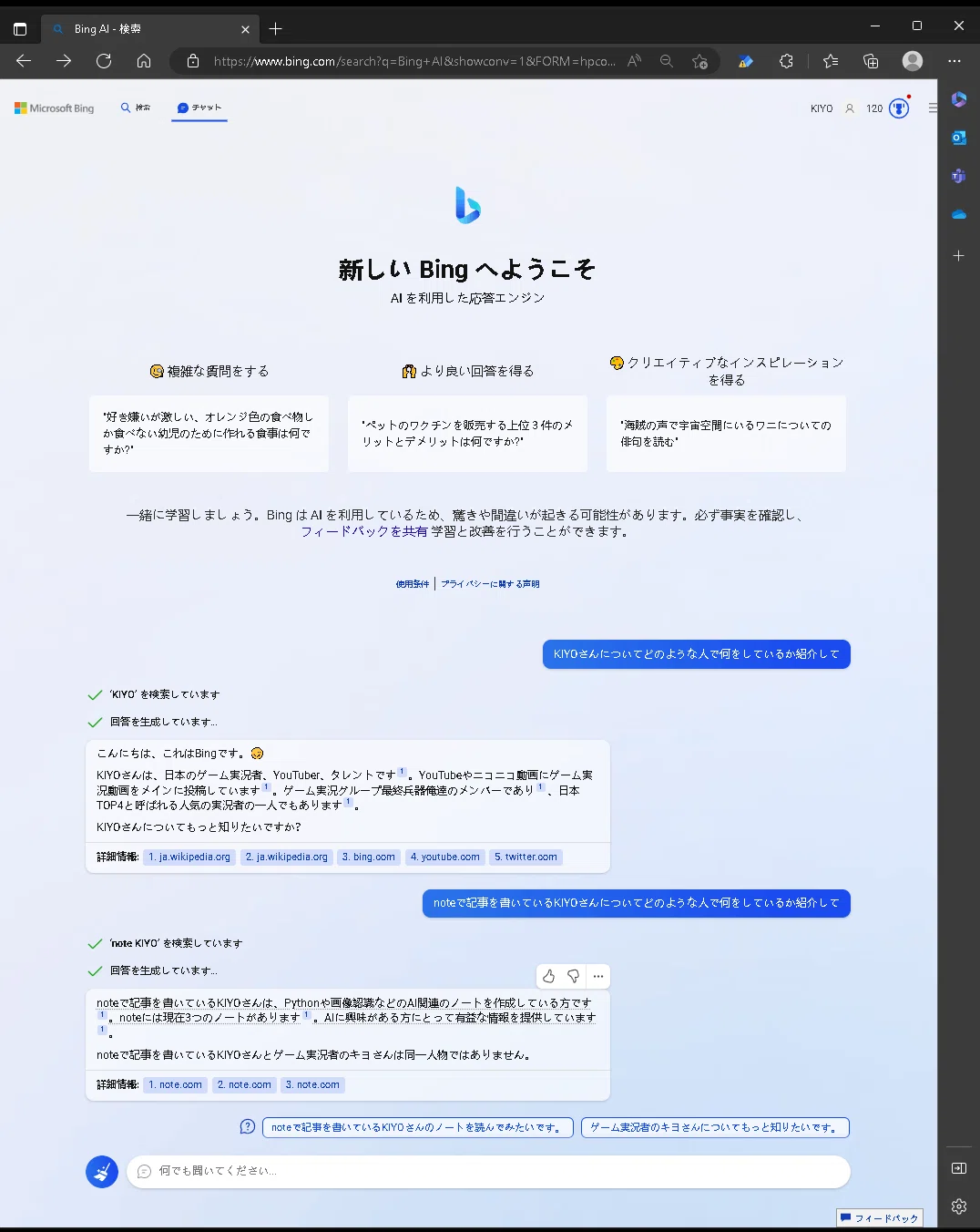
Task: Open the 2. note.com source link
Action: (244, 1085)
